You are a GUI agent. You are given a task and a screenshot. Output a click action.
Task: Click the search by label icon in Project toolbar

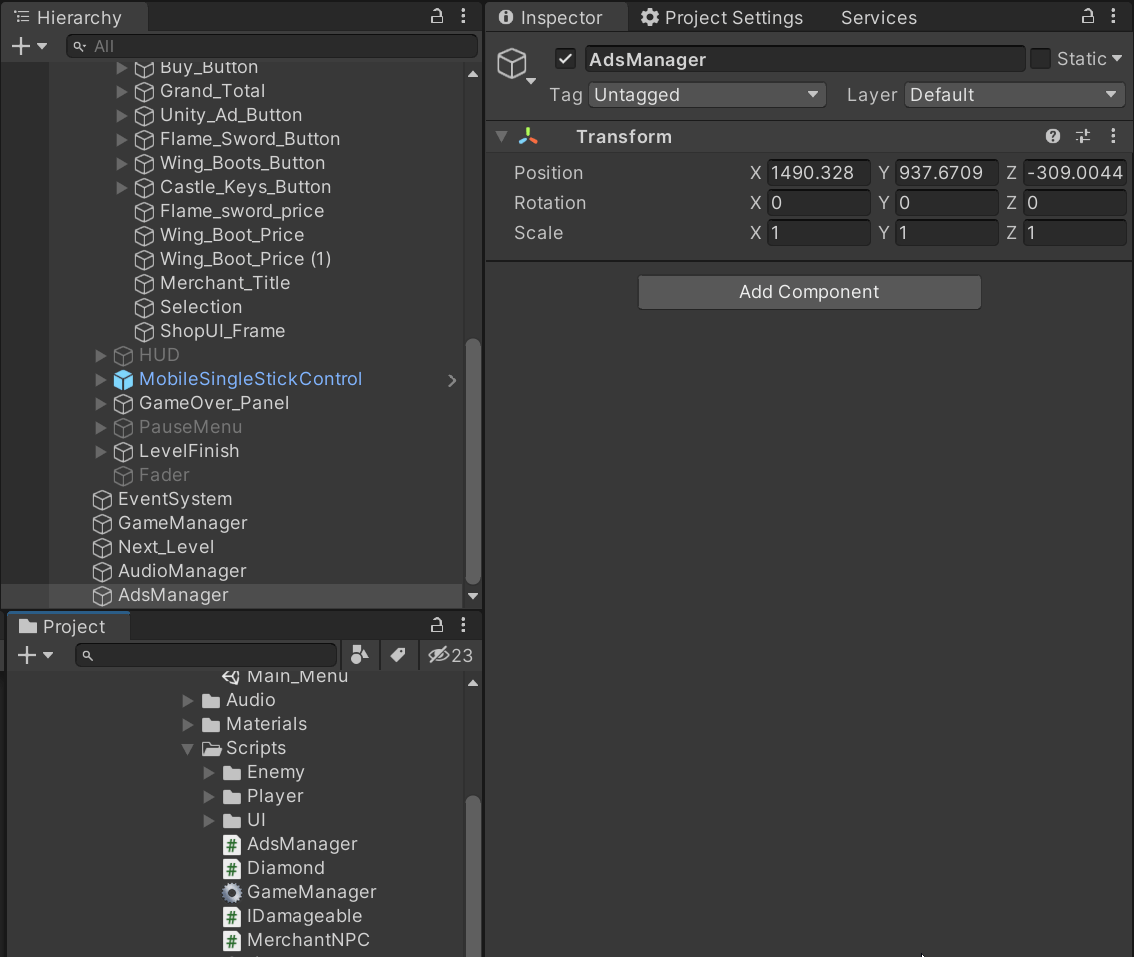pyautogui.click(x=397, y=655)
